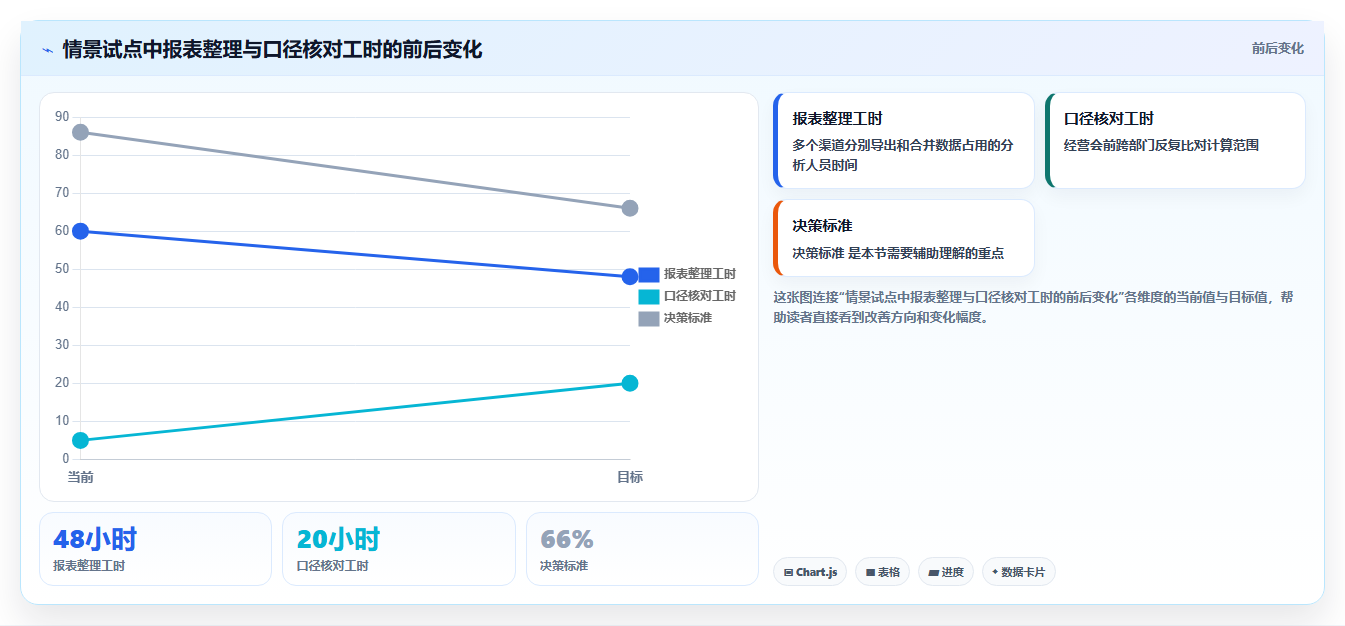Click the blue data point at 目标

630,277
